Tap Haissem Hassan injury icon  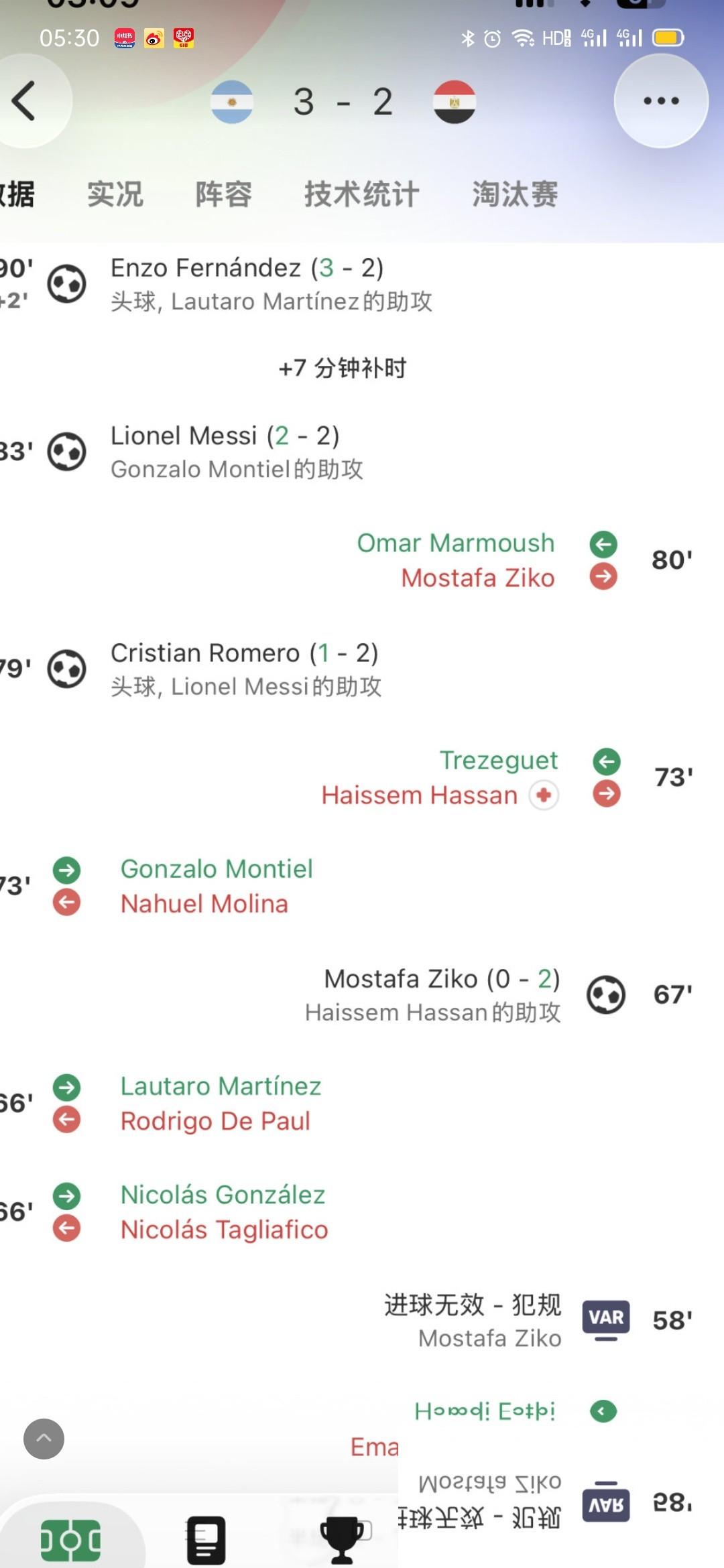tap(544, 795)
